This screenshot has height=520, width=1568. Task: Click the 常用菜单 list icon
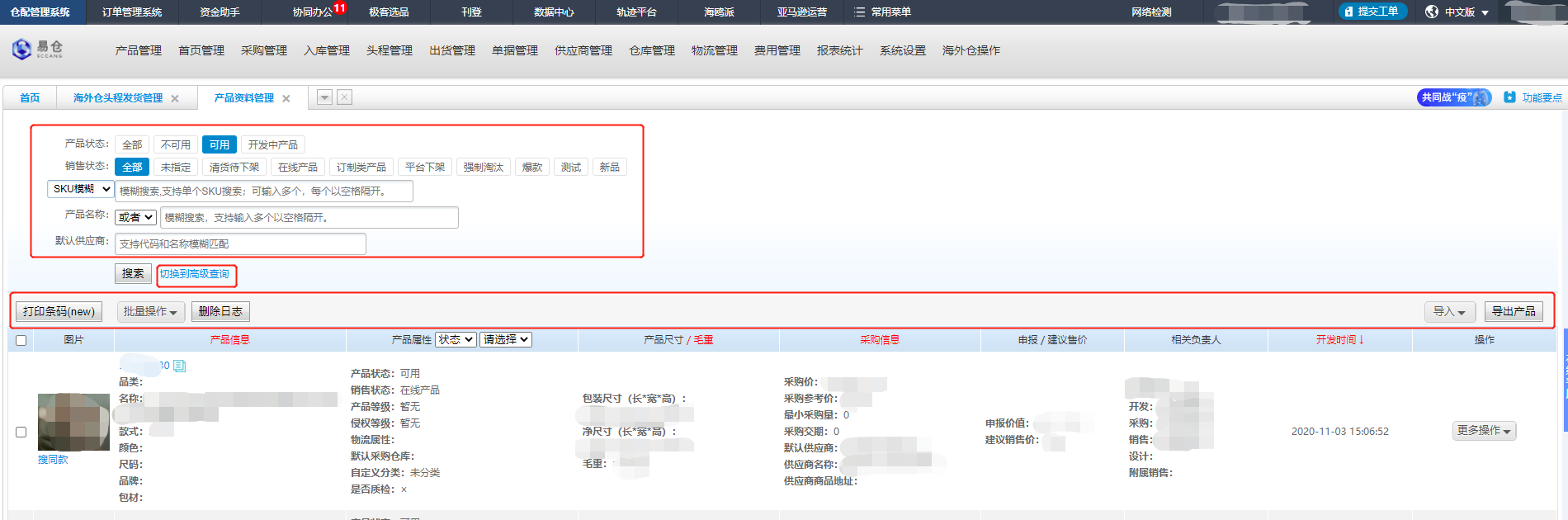coord(859,12)
